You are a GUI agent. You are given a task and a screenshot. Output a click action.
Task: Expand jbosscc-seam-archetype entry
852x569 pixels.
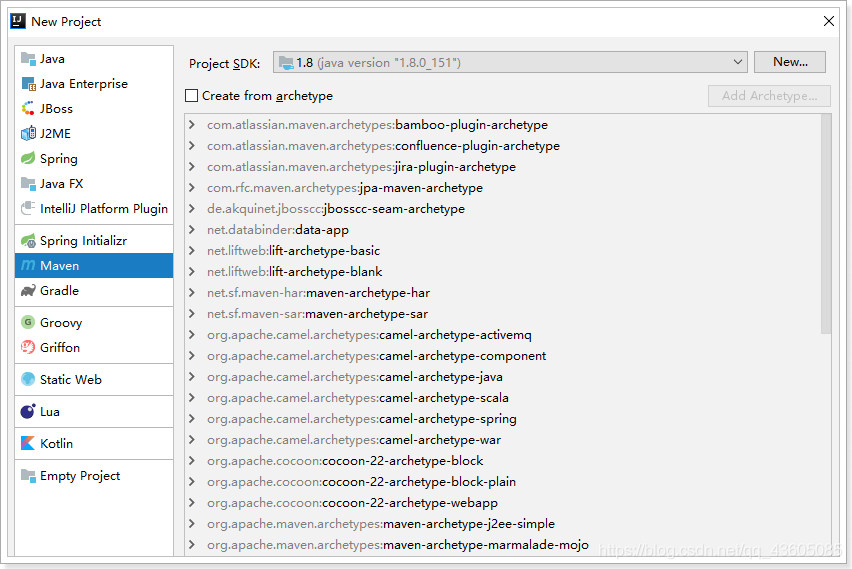click(192, 209)
